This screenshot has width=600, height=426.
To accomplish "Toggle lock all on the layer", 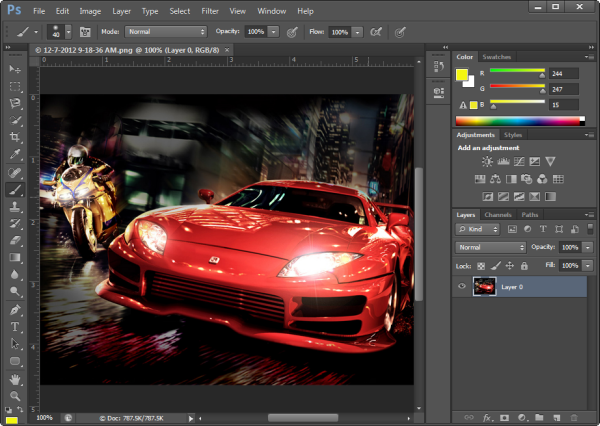I will [x=523, y=265].
